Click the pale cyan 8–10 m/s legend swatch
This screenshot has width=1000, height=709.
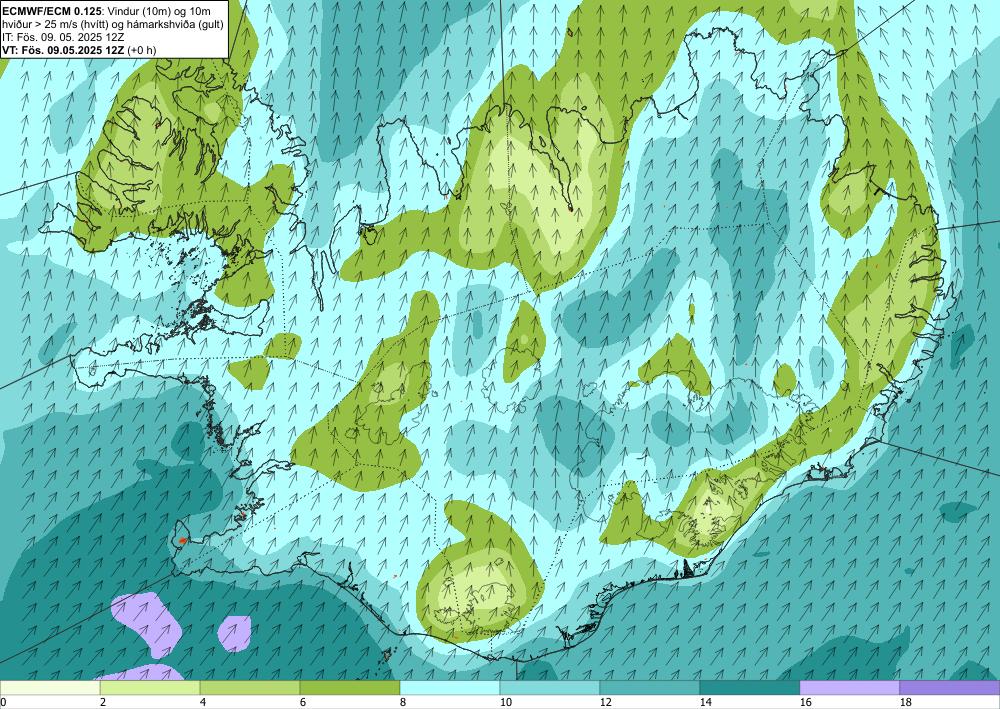(450, 688)
